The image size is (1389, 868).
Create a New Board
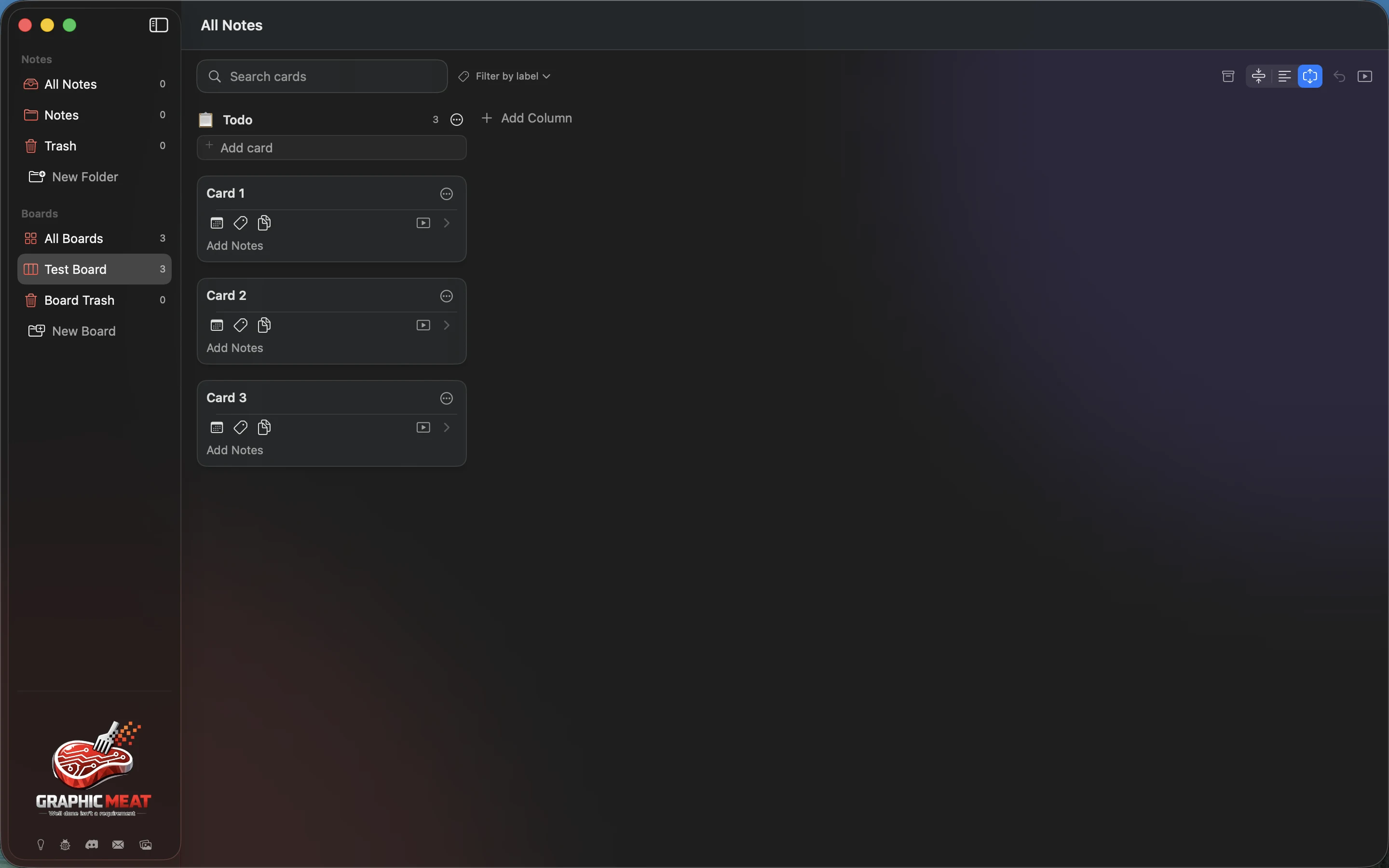click(72, 331)
